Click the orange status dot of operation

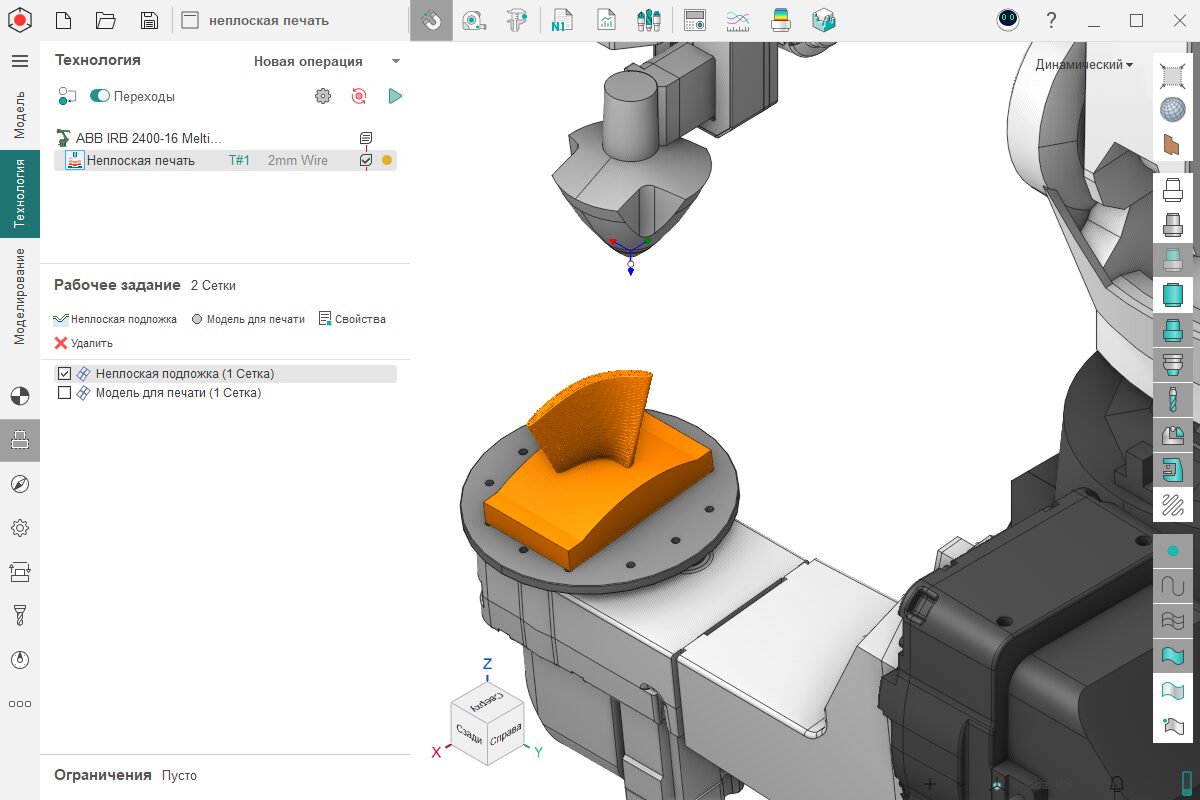point(387,160)
